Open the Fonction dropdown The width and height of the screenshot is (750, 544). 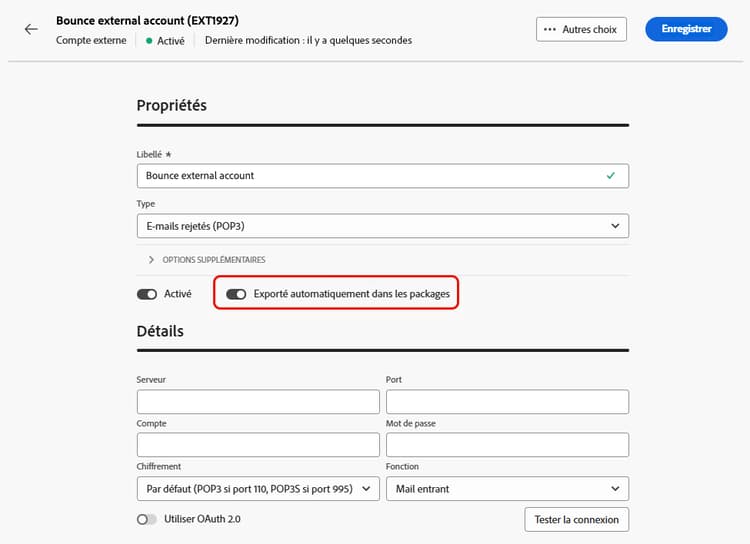[x=506, y=489]
